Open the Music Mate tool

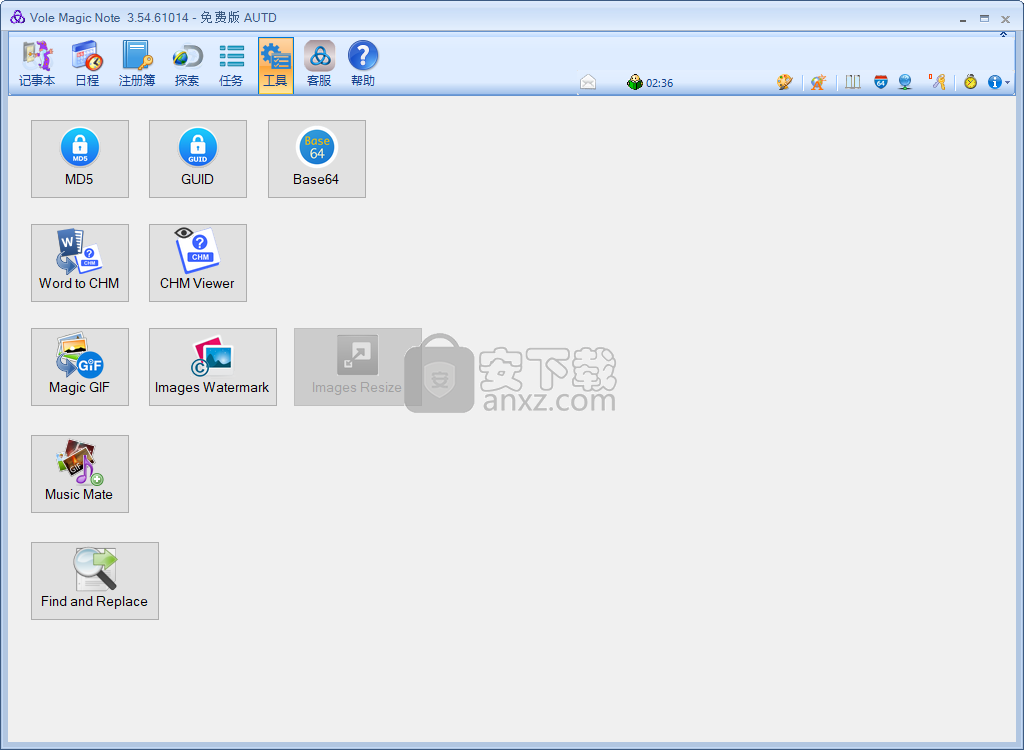[80, 474]
